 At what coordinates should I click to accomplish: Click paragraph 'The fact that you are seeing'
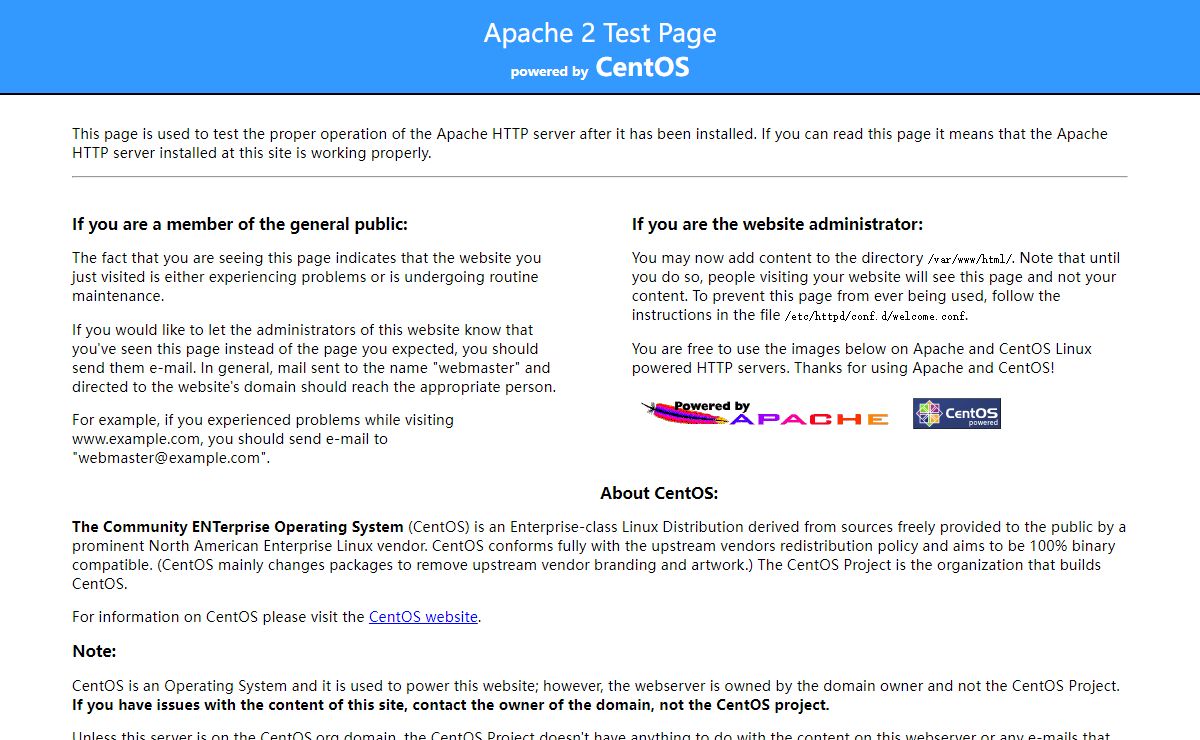point(307,277)
